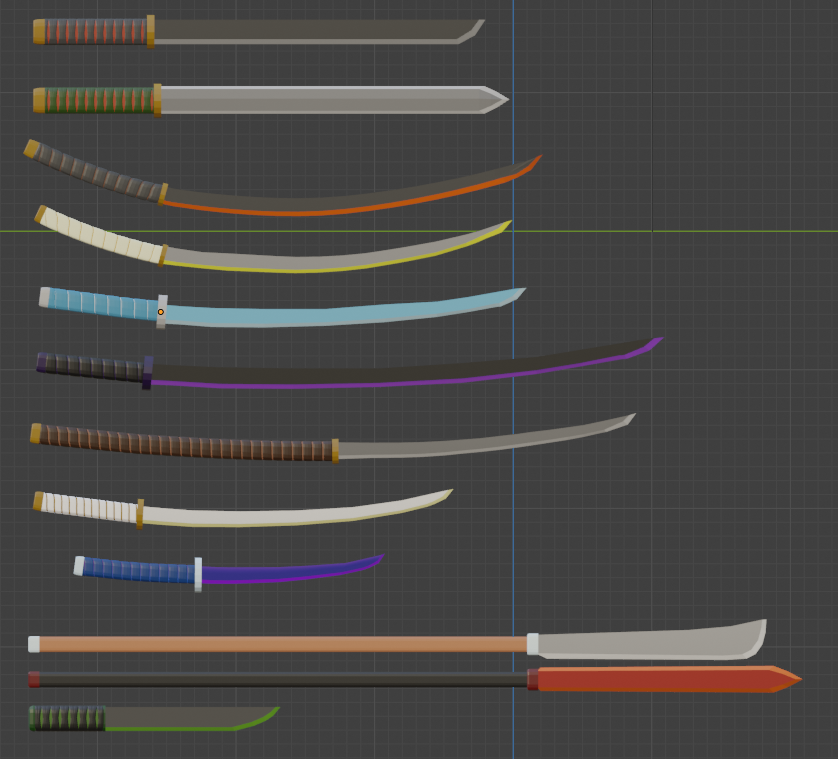The image size is (838, 759).
Task: Select the dark purple handle of black sword
Action: pyautogui.click(x=92, y=367)
